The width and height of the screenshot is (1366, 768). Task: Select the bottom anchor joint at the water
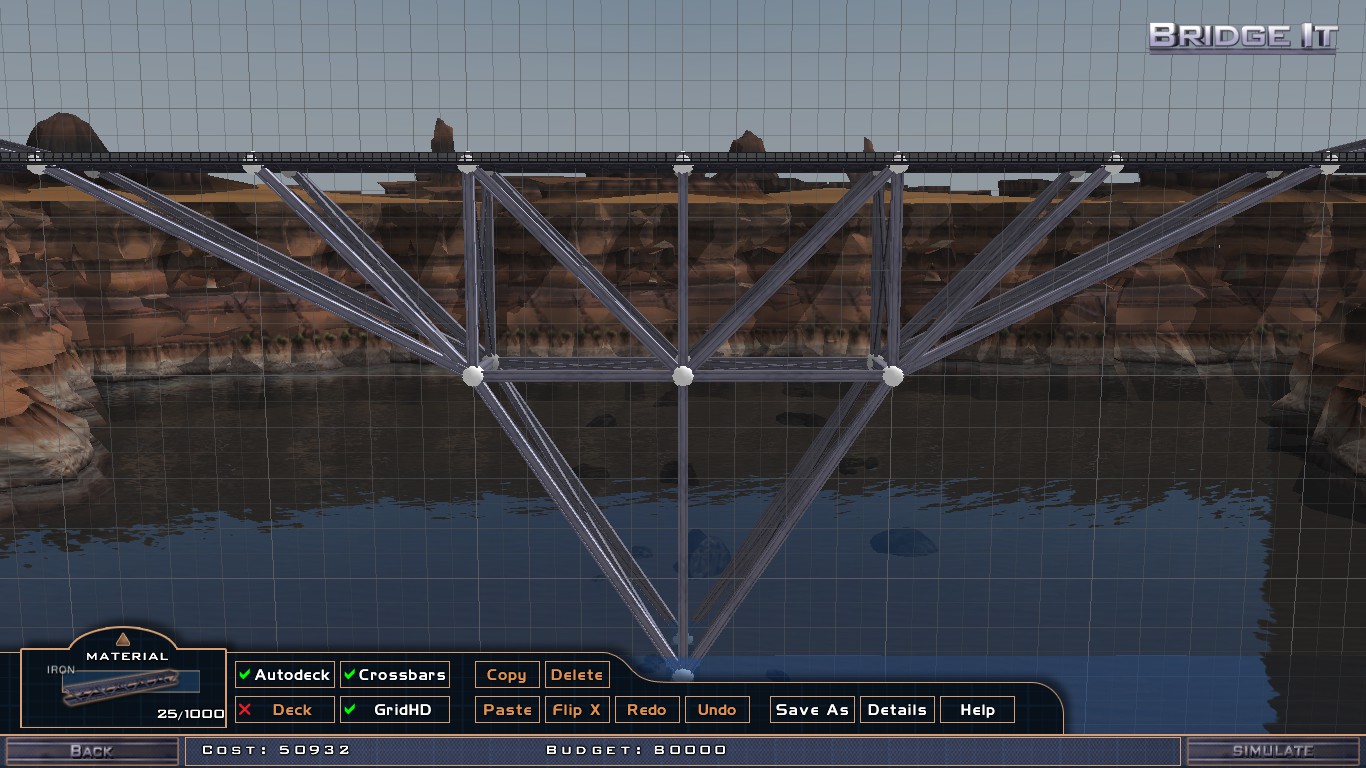pyautogui.click(x=683, y=674)
